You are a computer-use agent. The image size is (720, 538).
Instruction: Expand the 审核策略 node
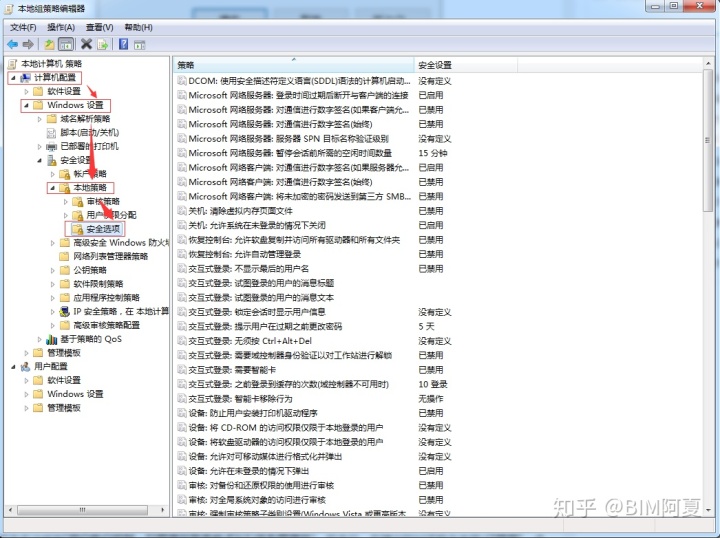[x=66, y=202]
